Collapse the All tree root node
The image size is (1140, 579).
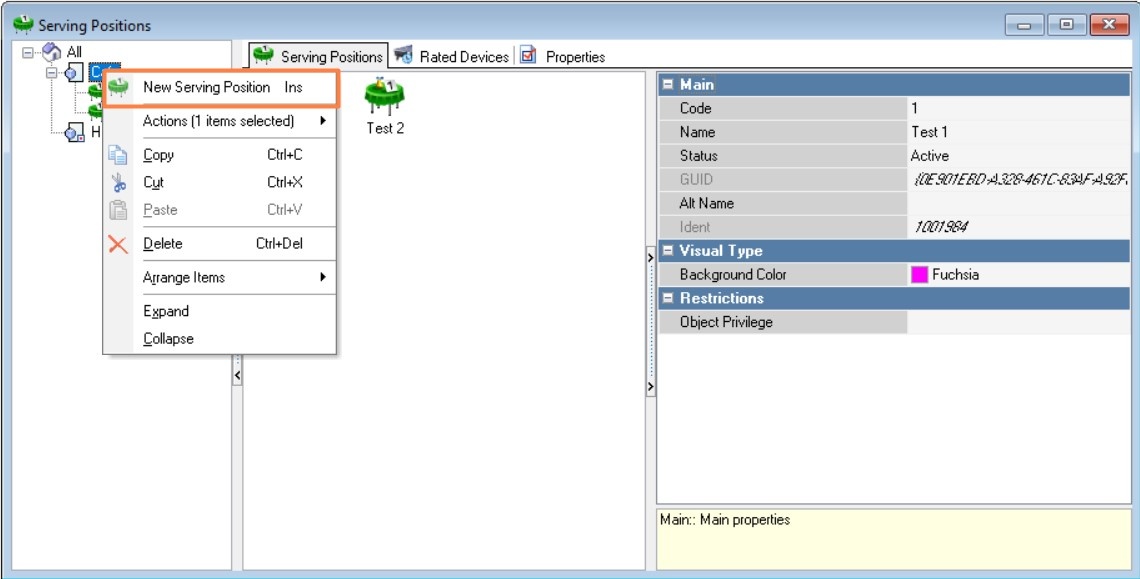pos(27,52)
